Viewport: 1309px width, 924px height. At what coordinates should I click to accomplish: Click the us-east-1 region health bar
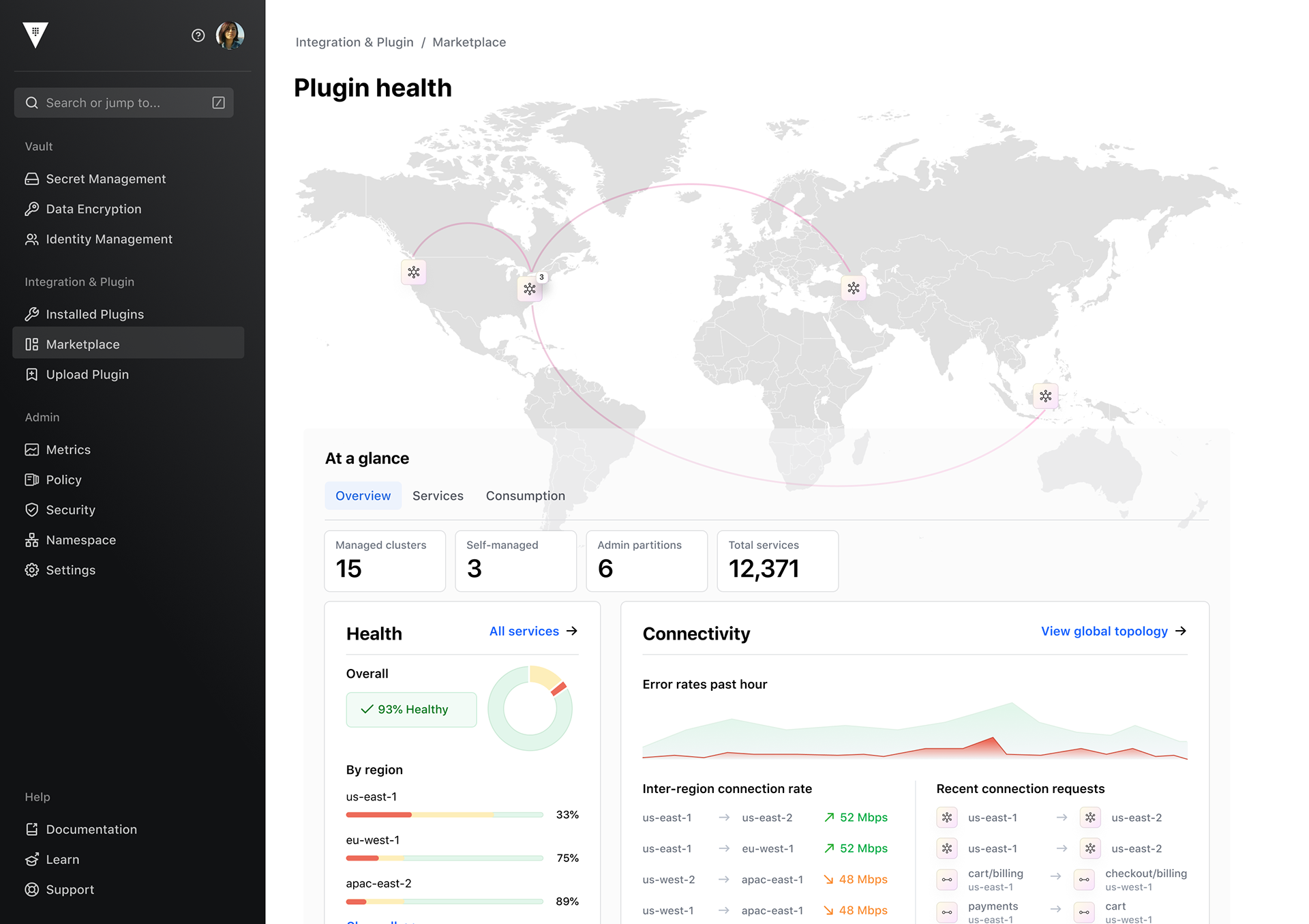click(445, 815)
